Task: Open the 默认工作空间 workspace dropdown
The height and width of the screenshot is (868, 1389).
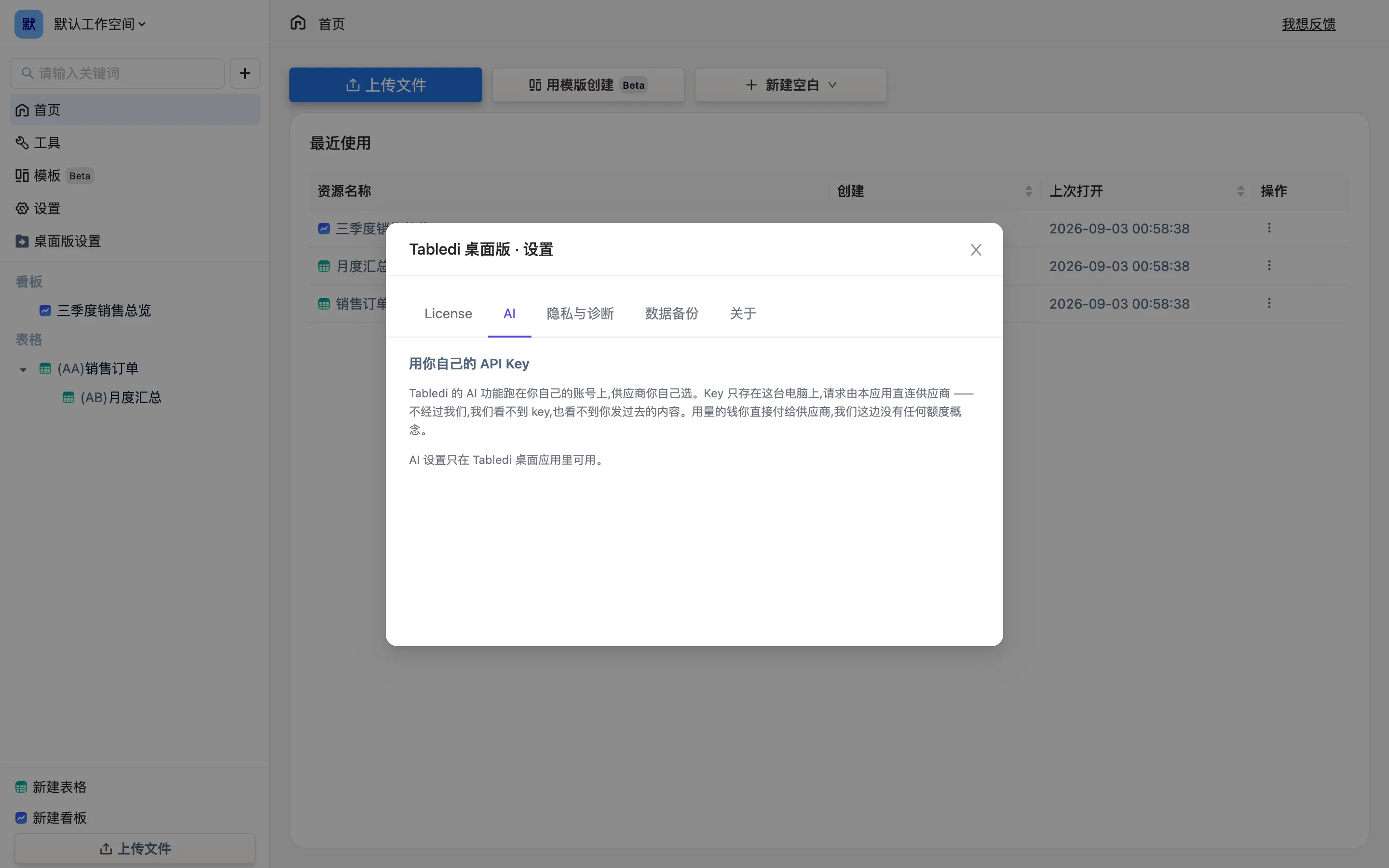Action: [100, 24]
